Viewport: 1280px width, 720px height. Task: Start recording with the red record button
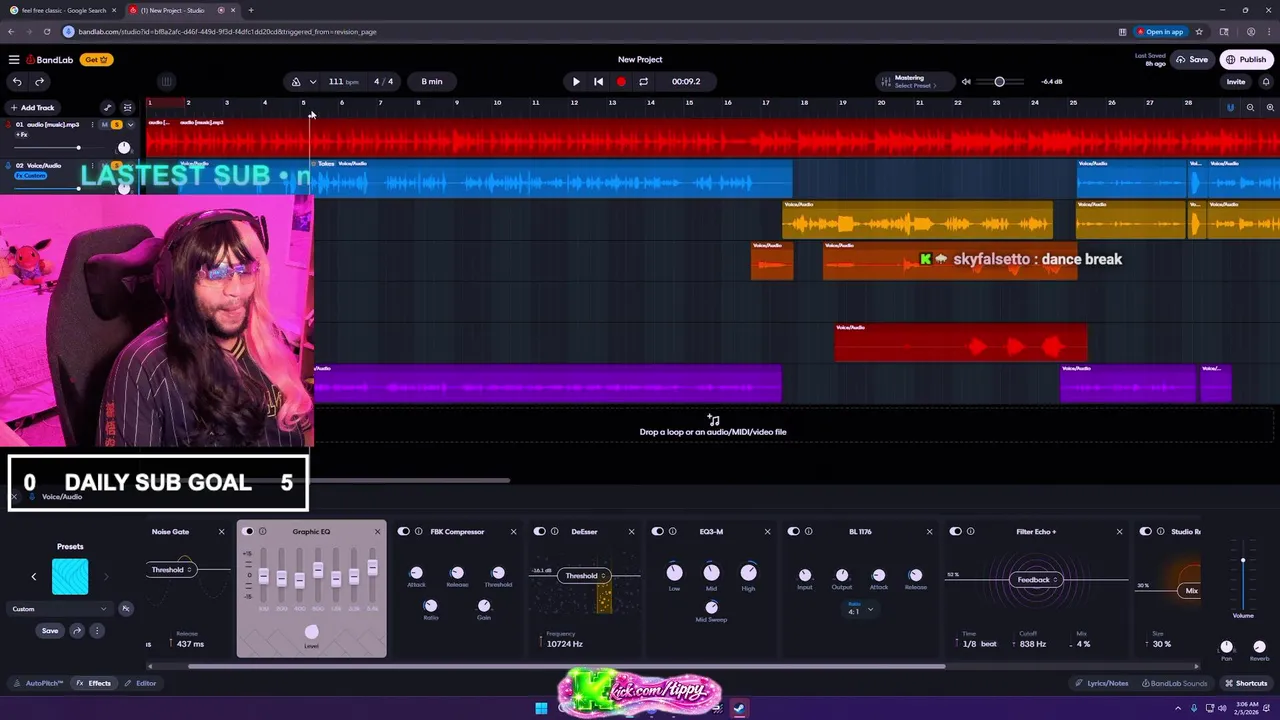tap(621, 81)
